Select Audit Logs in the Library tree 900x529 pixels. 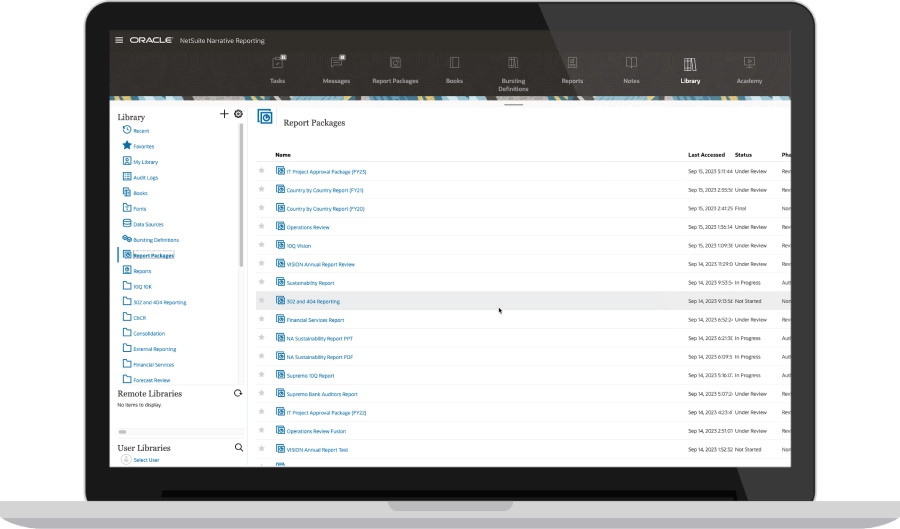pos(145,177)
